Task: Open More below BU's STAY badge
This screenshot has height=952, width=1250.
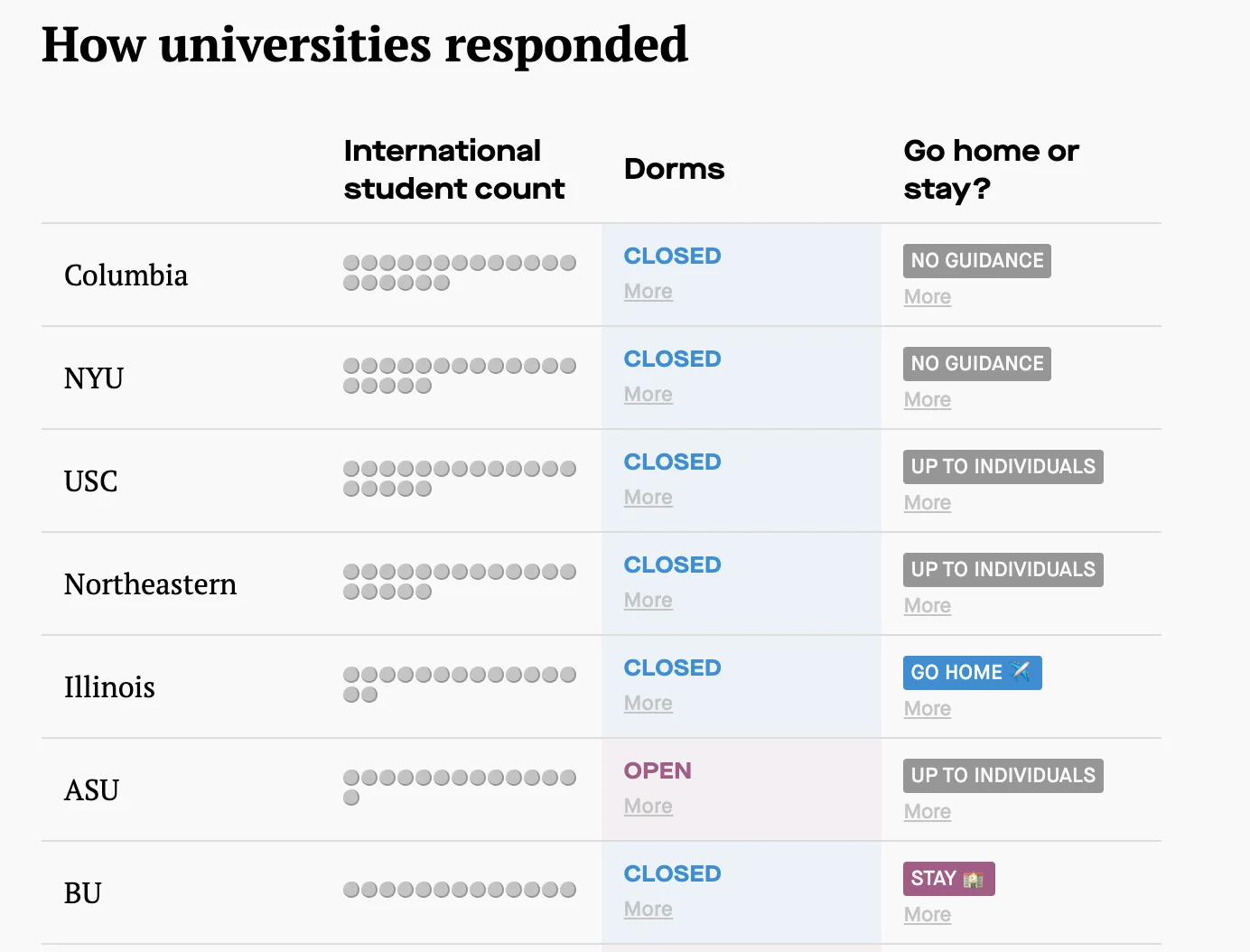Action: click(x=928, y=915)
